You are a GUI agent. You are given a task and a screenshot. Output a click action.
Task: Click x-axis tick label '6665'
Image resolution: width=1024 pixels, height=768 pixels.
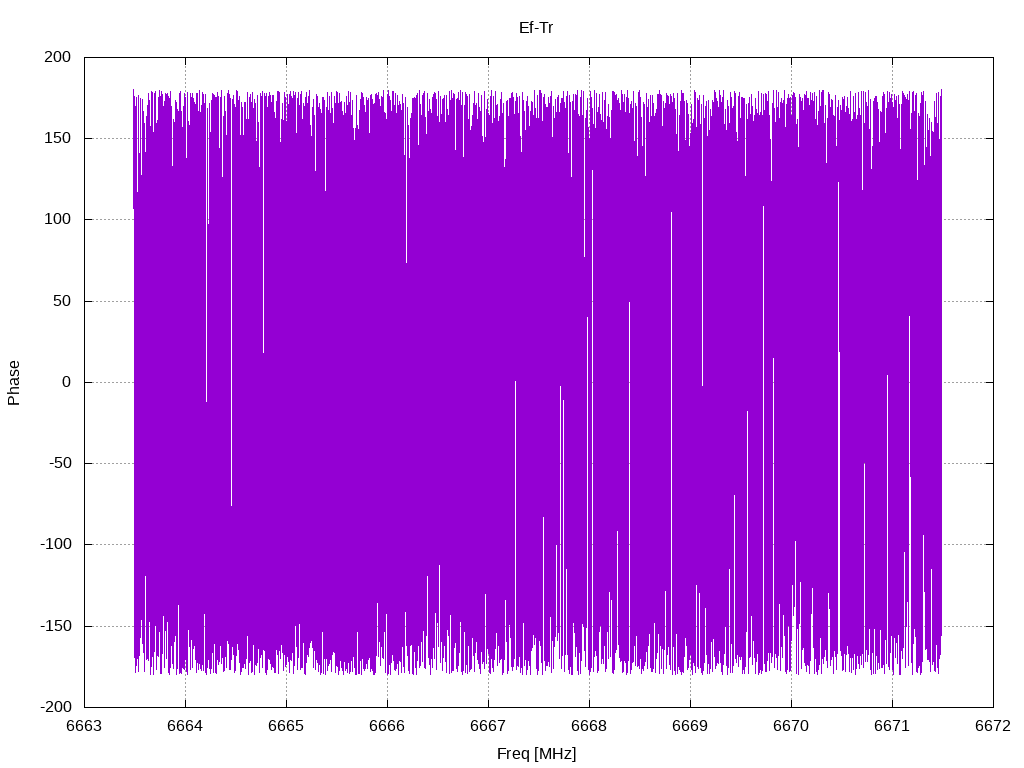[x=286, y=726]
